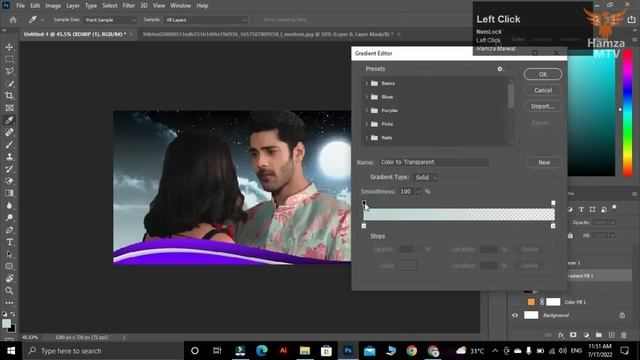The image size is (640, 360).
Task: Select the Eraser tool
Action: (x=9, y=181)
